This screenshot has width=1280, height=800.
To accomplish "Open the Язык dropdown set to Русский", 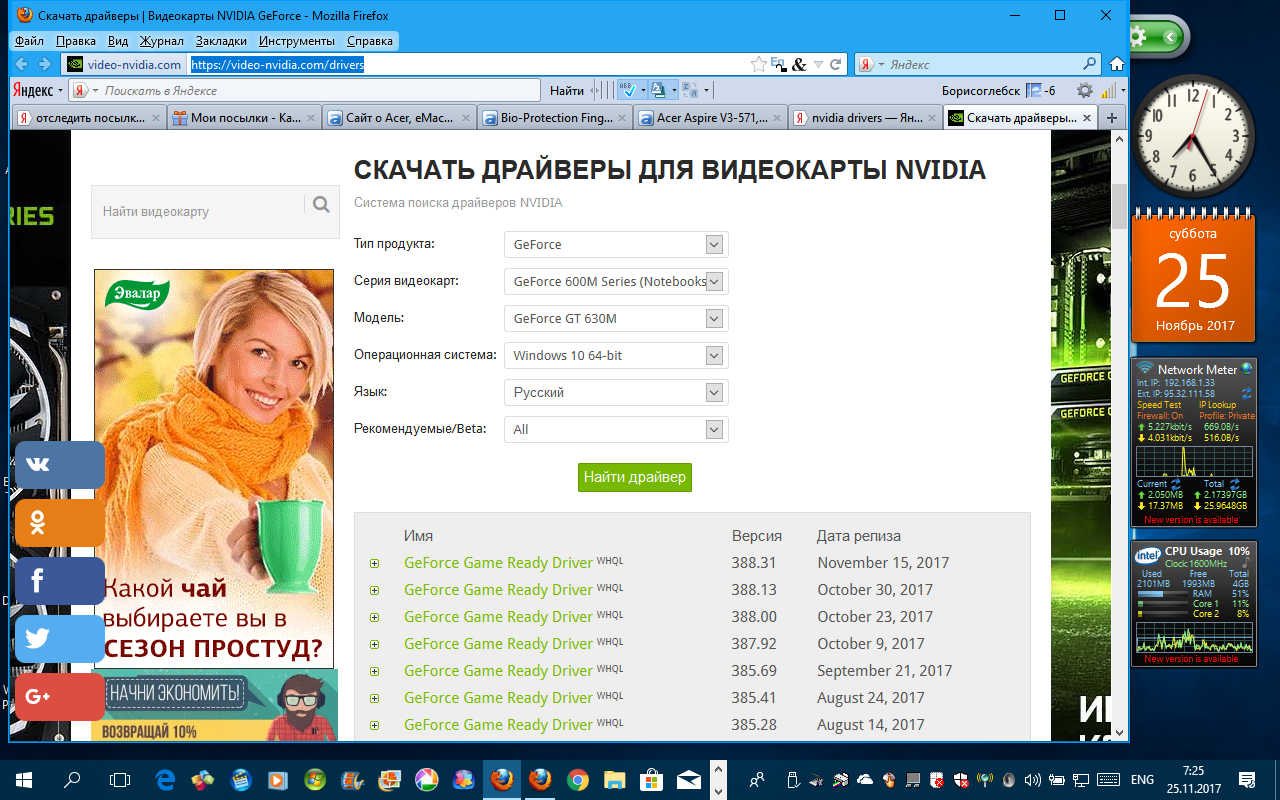I will (x=616, y=392).
